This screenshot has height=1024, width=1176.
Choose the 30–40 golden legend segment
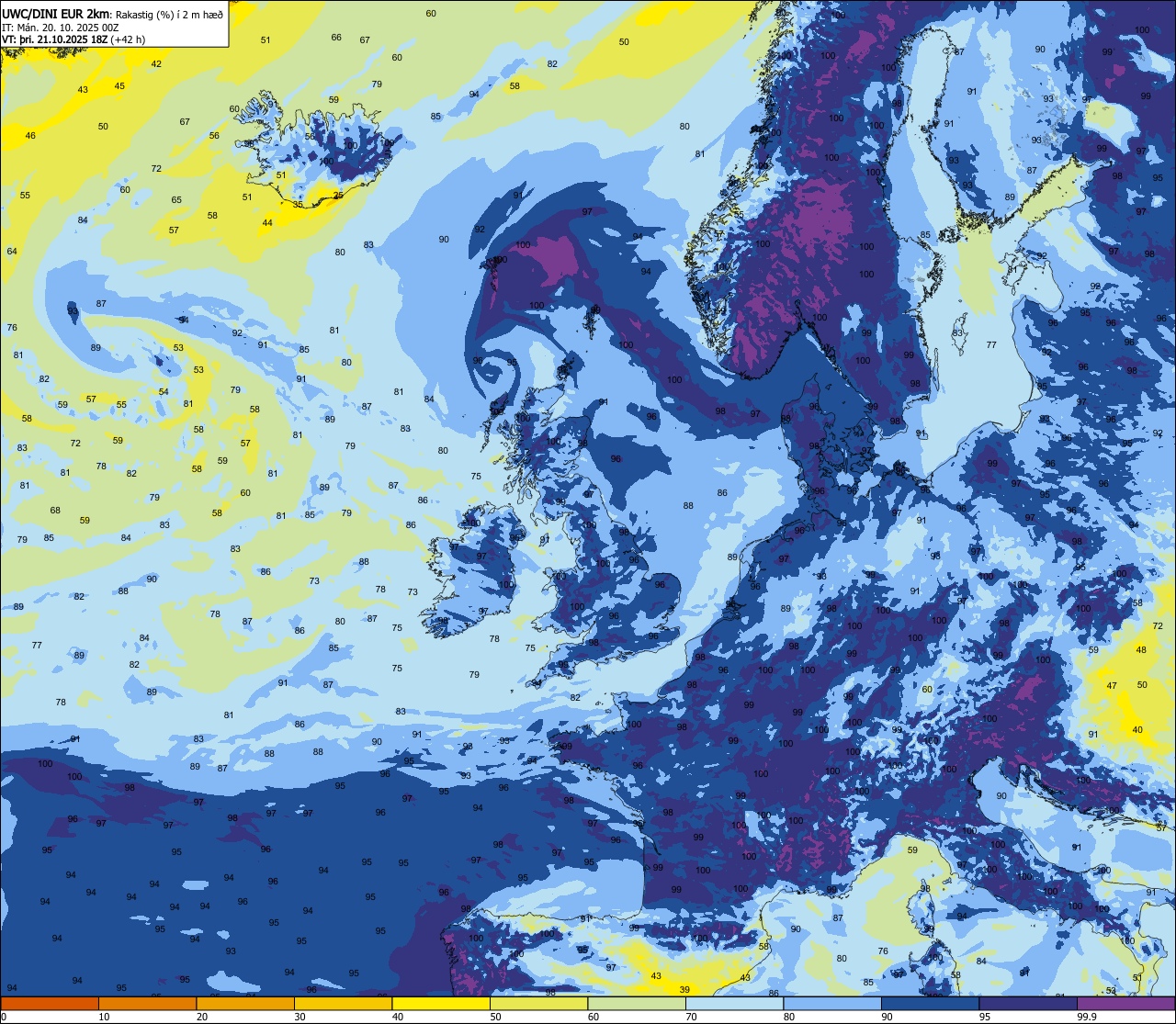pos(343,1004)
